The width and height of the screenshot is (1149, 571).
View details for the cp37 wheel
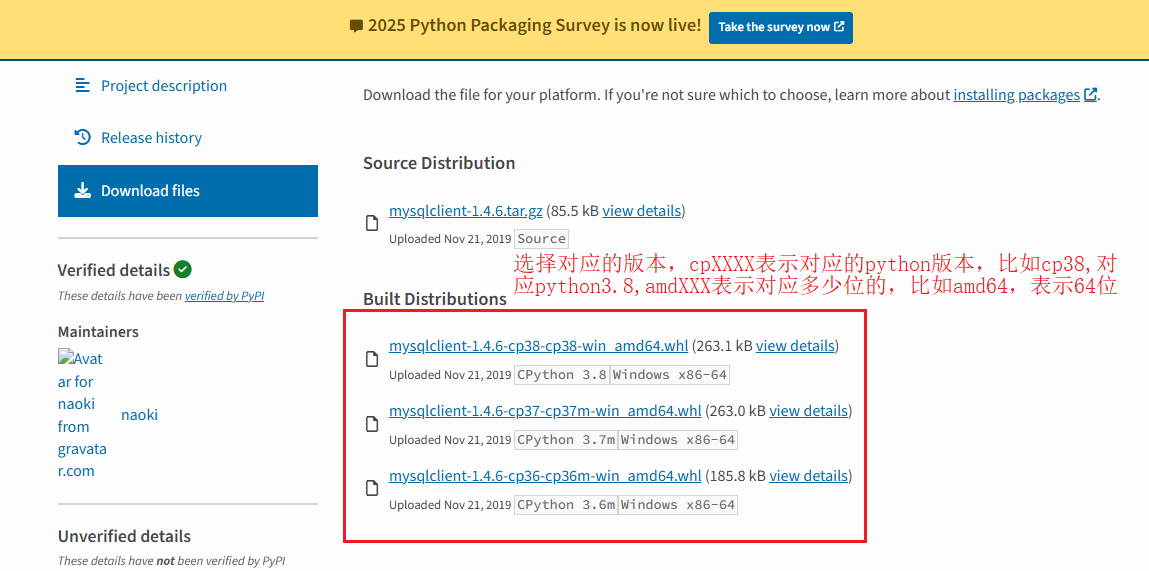[808, 410]
